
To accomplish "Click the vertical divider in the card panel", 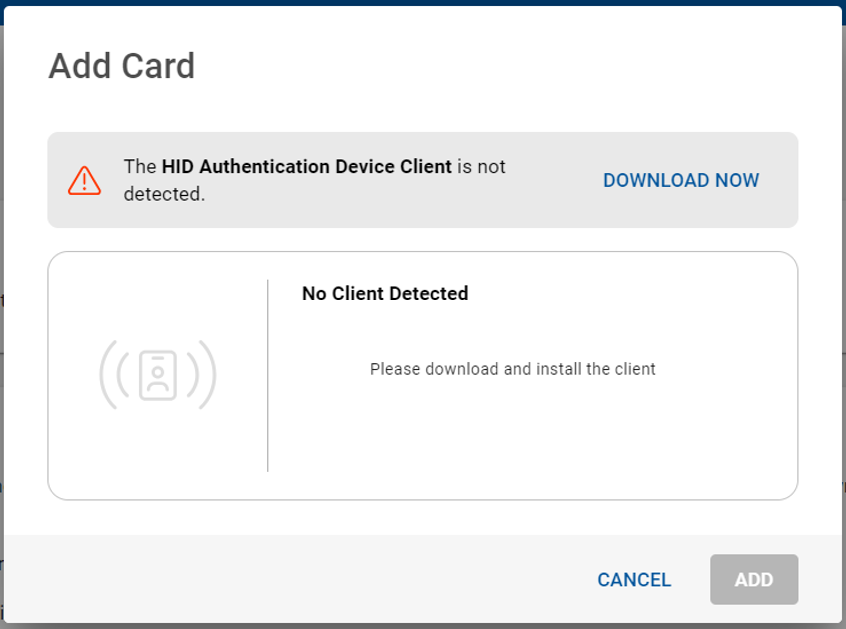I will click(270, 374).
